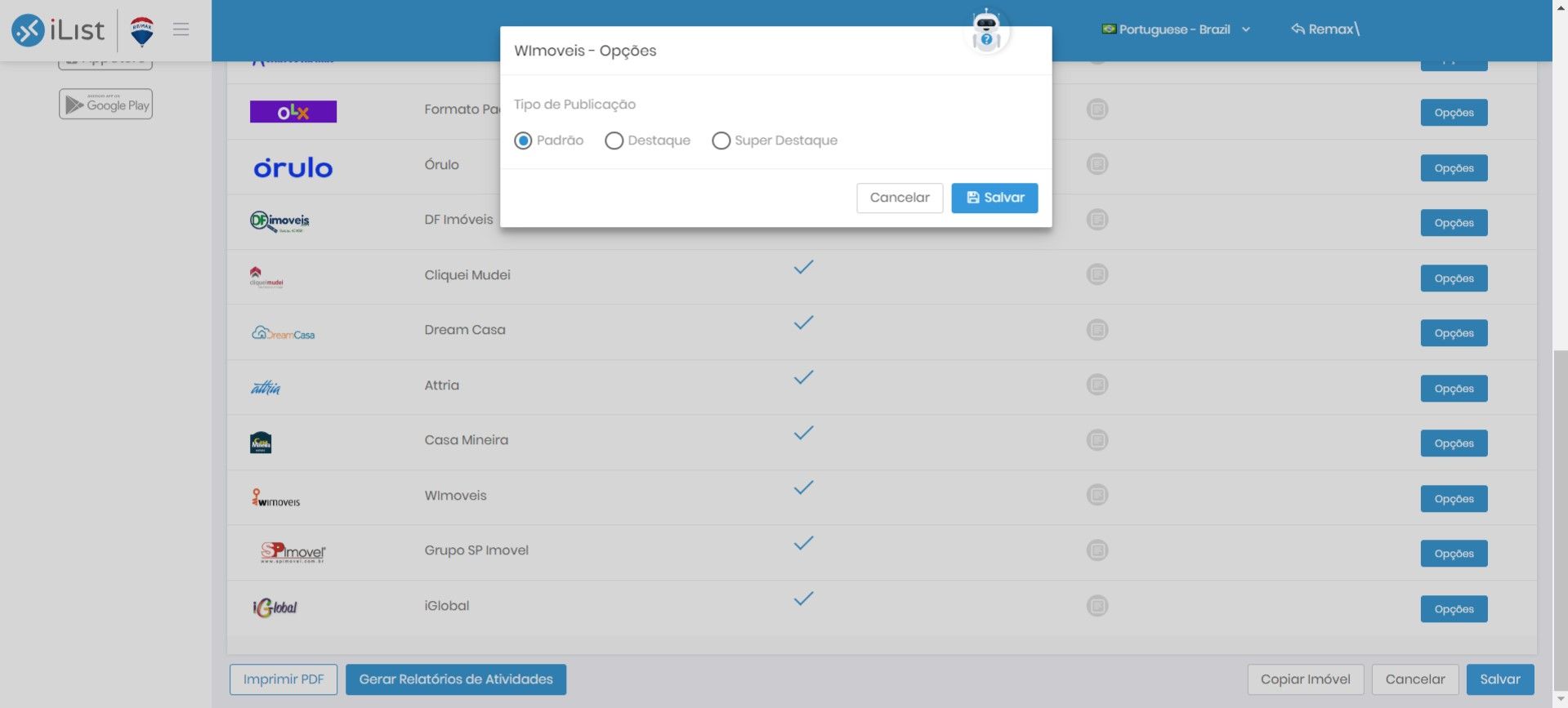1568x708 pixels.
Task: Toggle the Cliquei Mudei checkmark
Action: pos(804,267)
